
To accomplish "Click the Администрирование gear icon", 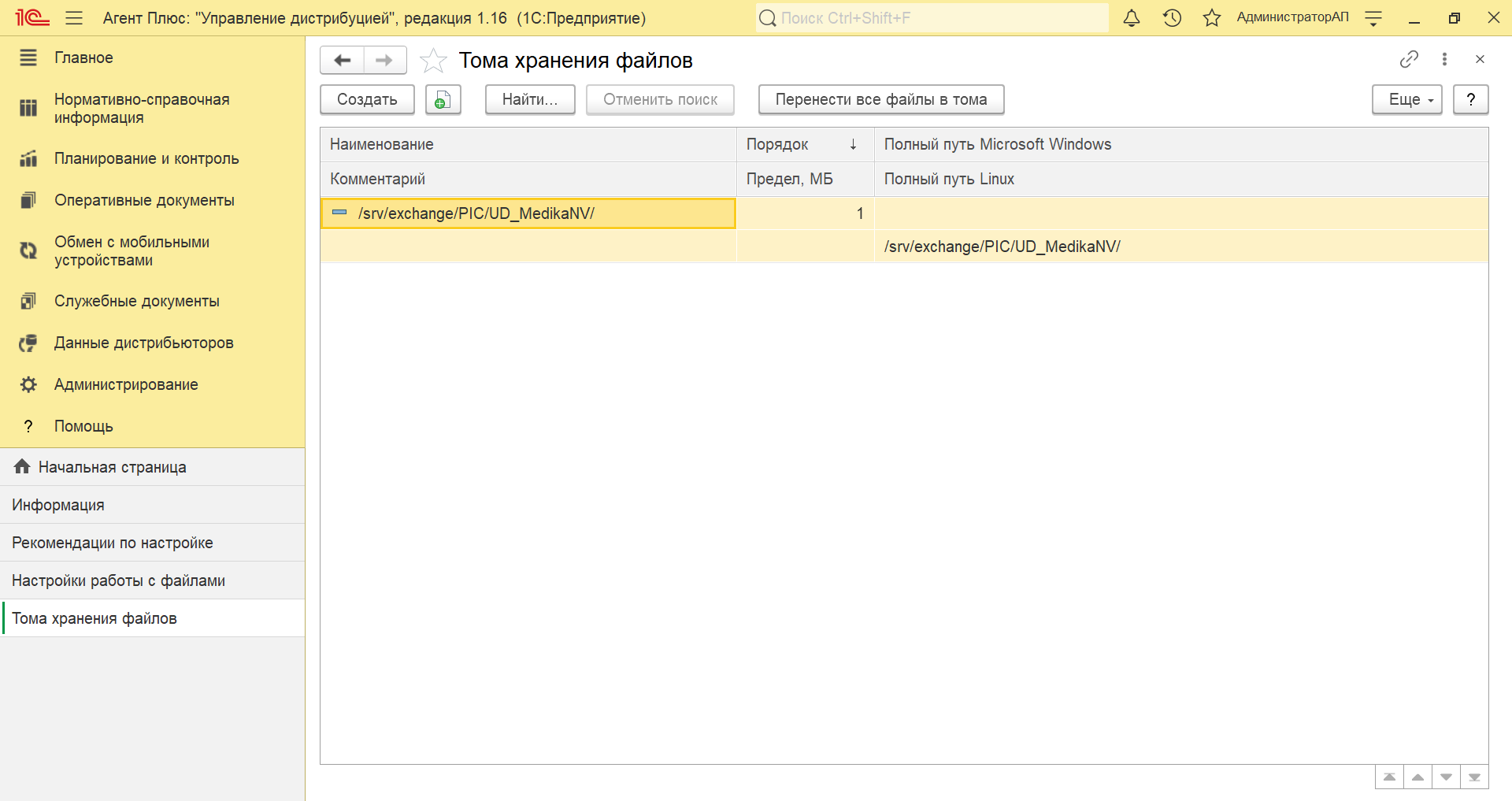I will click(28, 384).
